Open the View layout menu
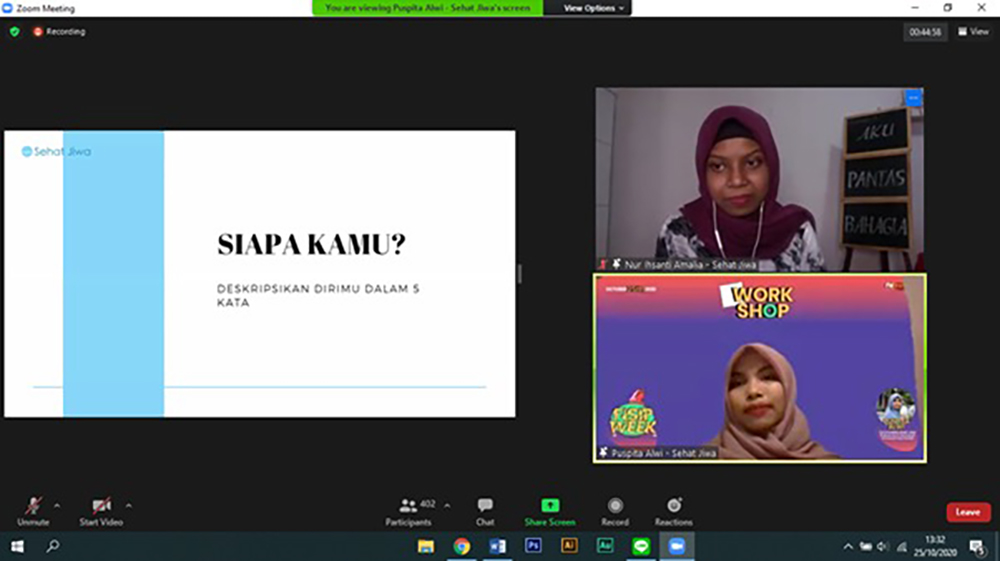Image resolution: width=1000 pixels, height=561 pixels. [x=973, y=32]
